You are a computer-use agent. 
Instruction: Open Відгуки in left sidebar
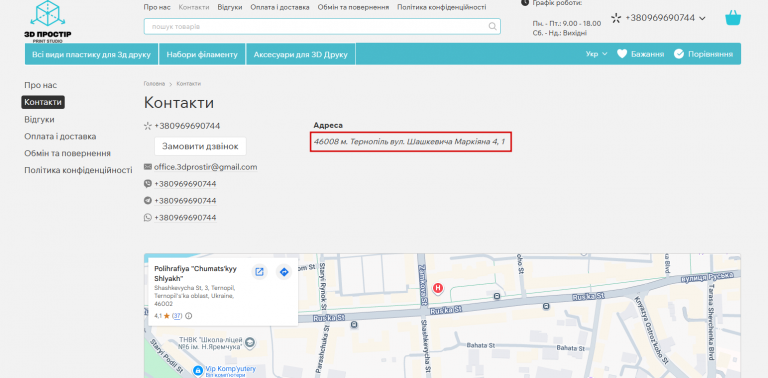[39, 119]
